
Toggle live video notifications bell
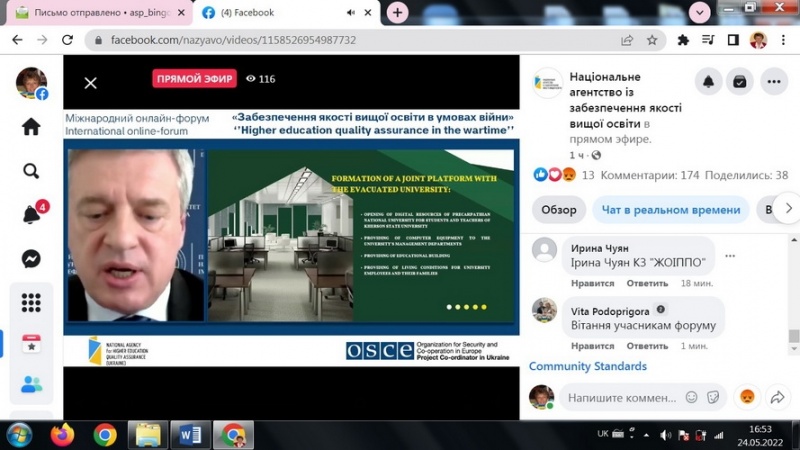[708, 82]
